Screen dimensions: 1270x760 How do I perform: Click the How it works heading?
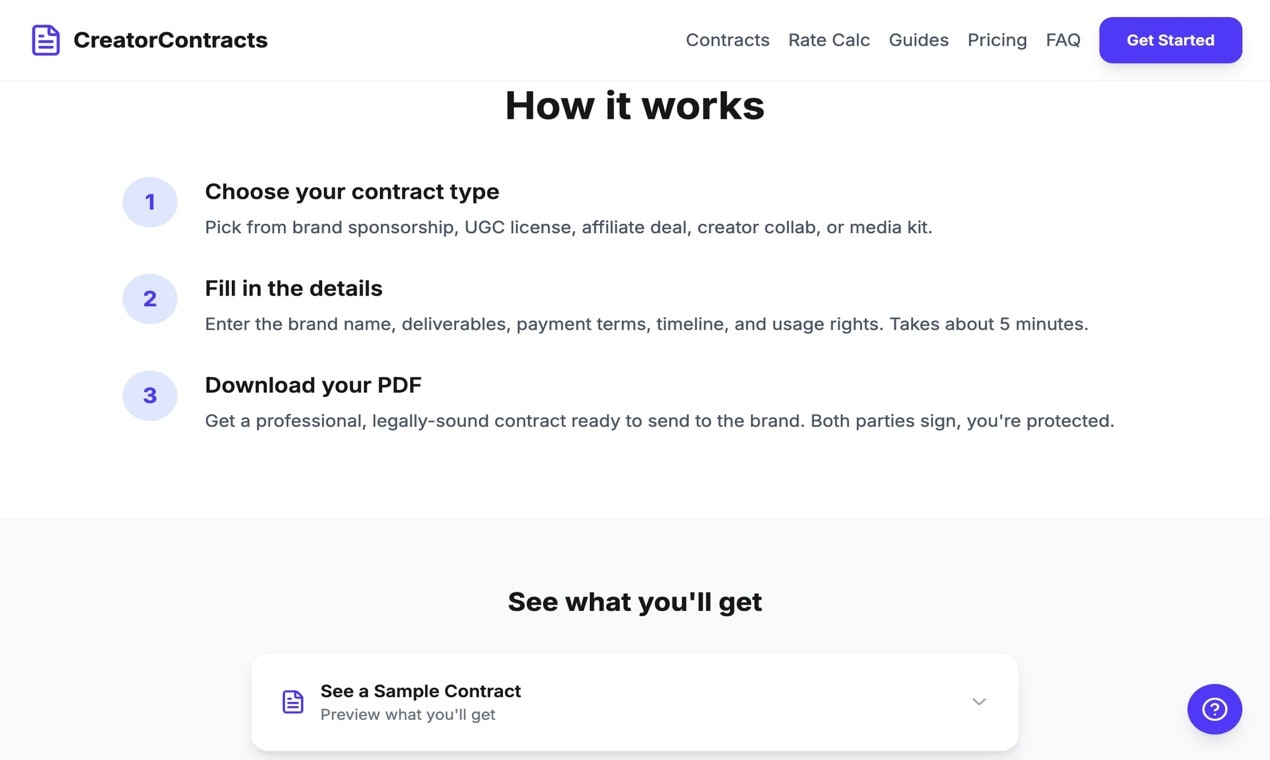point(634,105)
